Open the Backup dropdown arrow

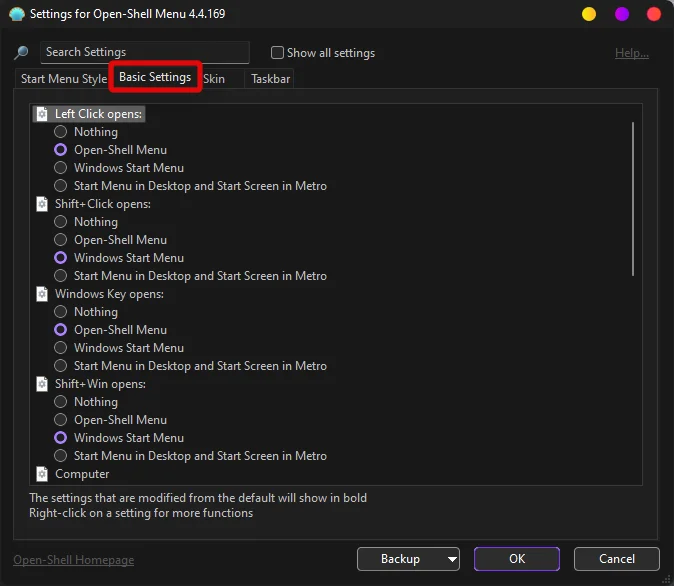[x=452, y=559]
